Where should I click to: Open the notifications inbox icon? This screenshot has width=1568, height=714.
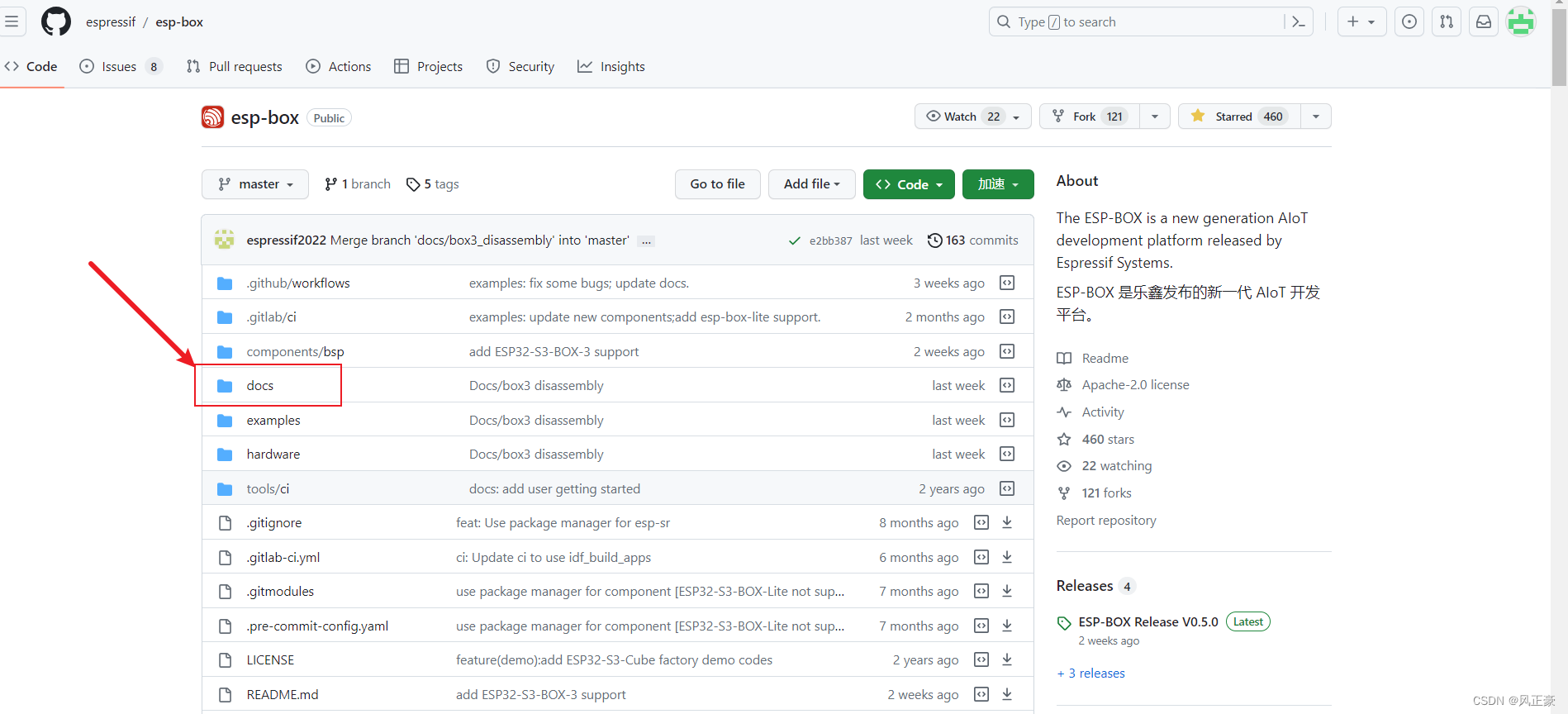tap(1484, 22)
